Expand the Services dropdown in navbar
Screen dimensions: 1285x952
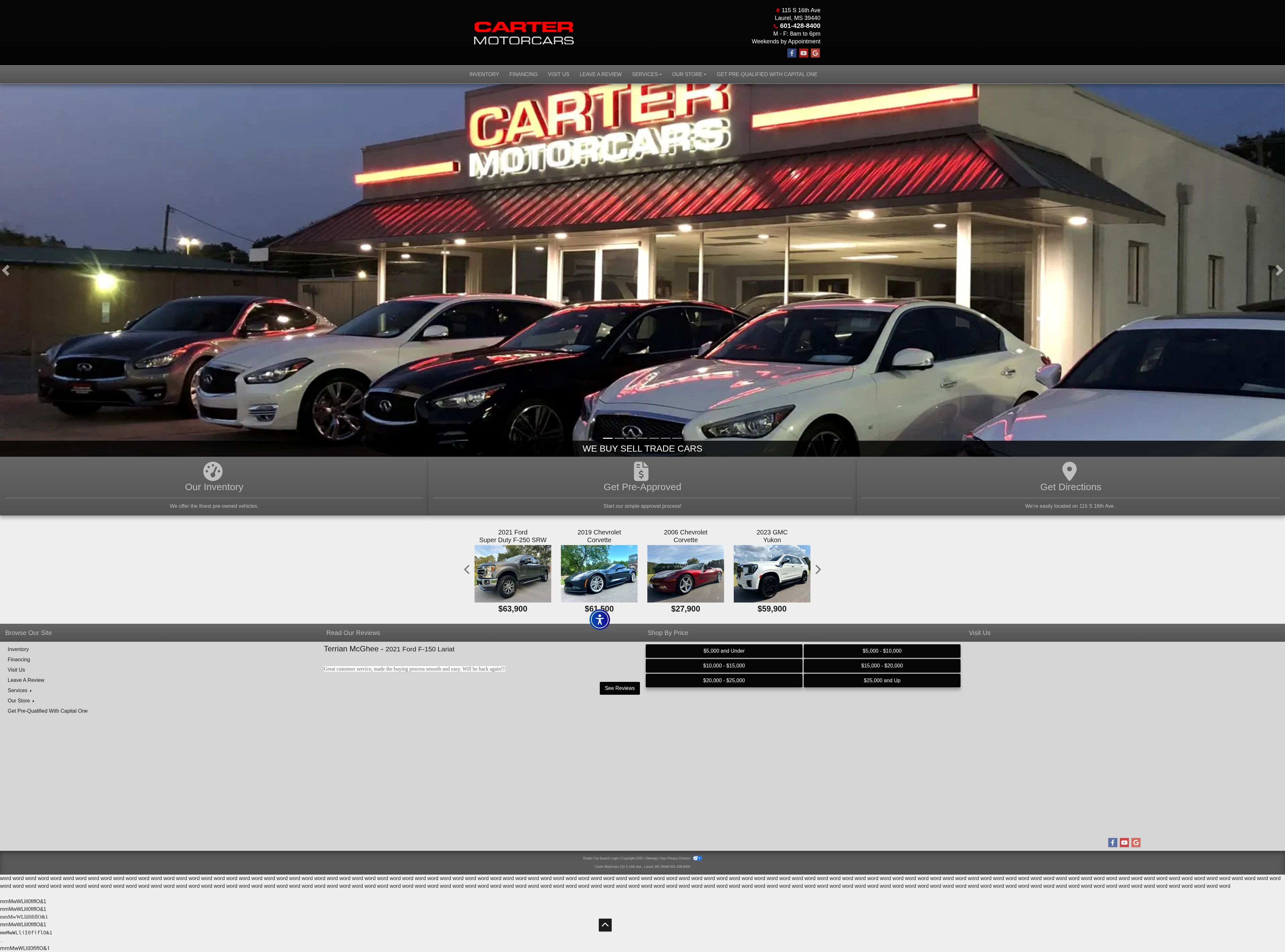(x=647, y=74)
